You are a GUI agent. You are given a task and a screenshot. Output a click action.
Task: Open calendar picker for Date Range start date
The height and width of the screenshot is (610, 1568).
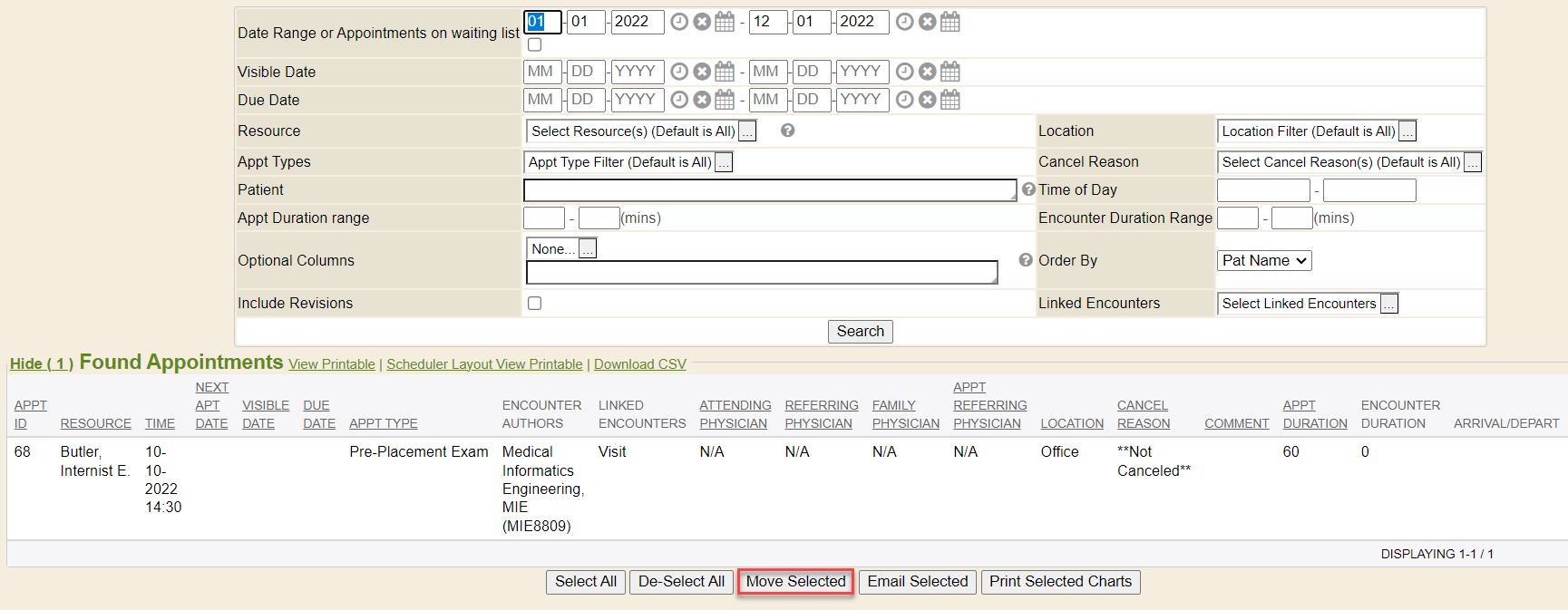[725, 22]
